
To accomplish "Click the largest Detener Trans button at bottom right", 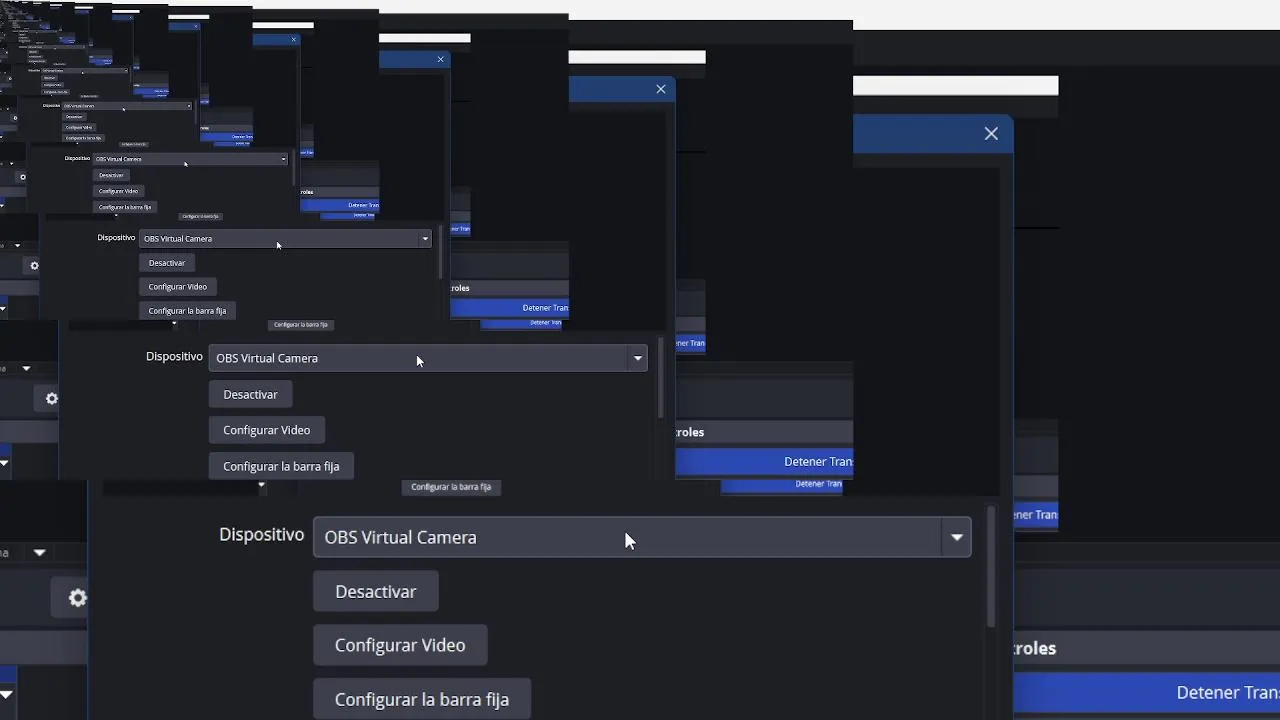I will [1147, 692].
